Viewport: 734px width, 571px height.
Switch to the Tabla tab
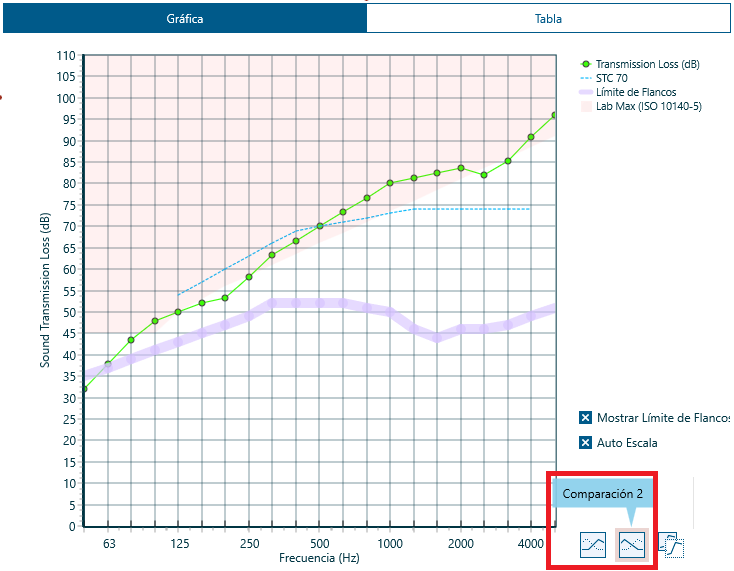[x=548, y=19]
